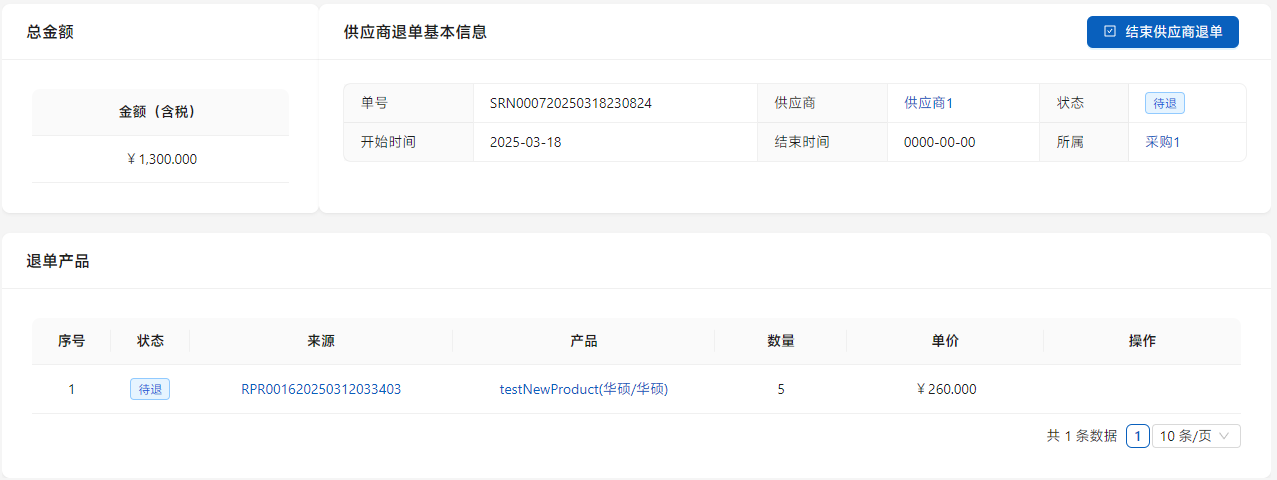
Task: Click the order number SRN000720250318230824
Action: 571,103
